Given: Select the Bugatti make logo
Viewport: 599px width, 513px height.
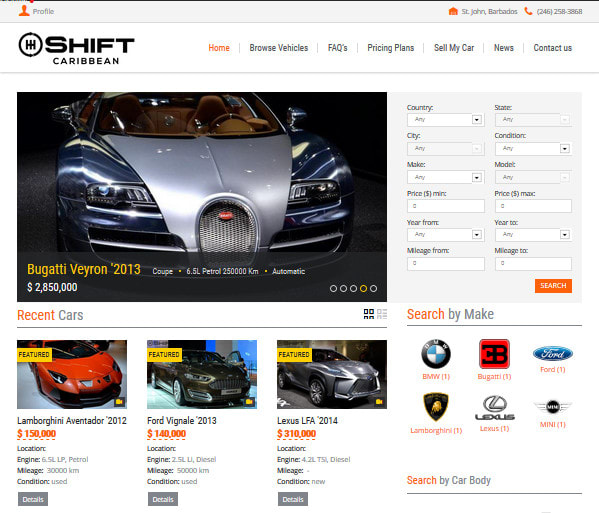Looking at the screenshot, I should pos(494,354).
